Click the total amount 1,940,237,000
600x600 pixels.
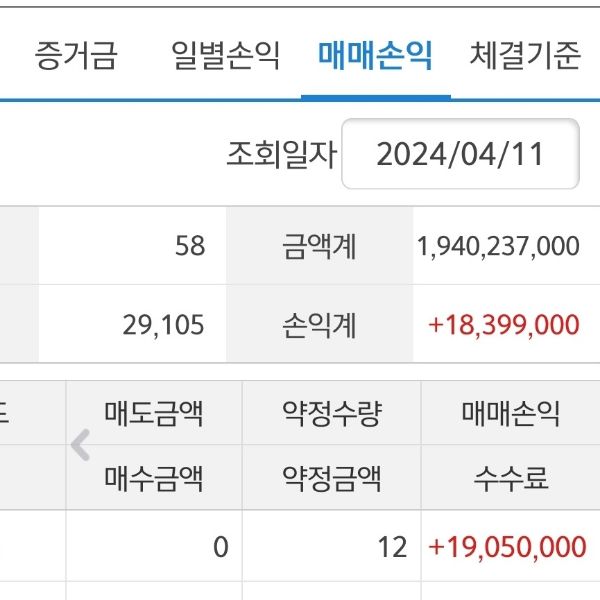click(x=497, y=246)
